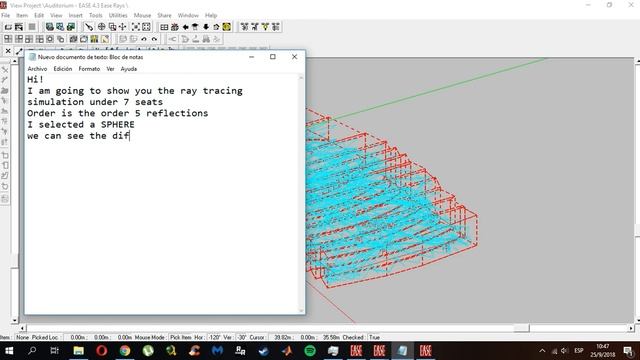Open Notepad's Edición menu
The width and height of the screenshot is (640, 360).
click(63, 69)
